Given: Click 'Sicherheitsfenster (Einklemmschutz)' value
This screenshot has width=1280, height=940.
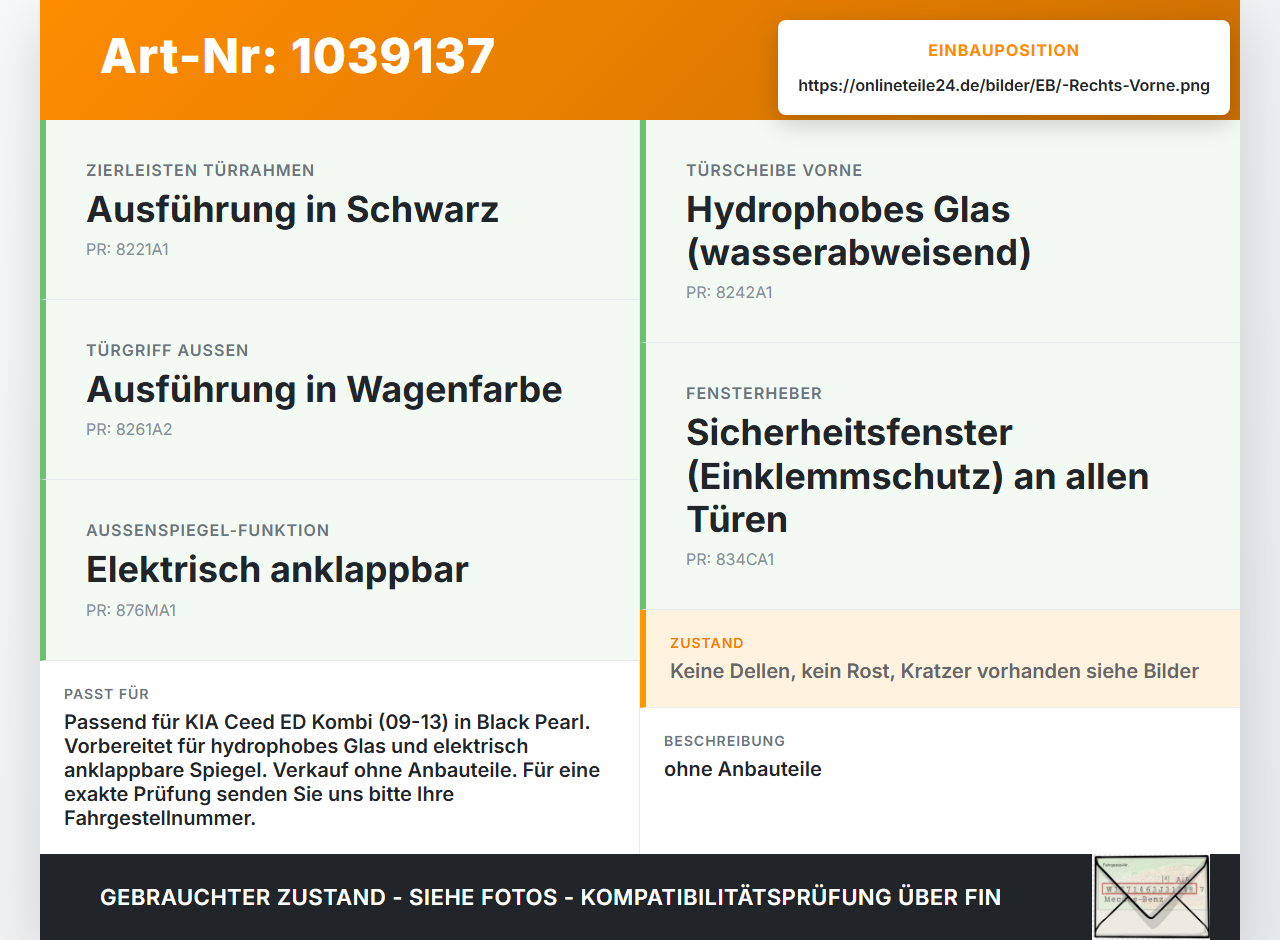Looking at the screenshot, I should pyautogui.click(x=917, y=476).
